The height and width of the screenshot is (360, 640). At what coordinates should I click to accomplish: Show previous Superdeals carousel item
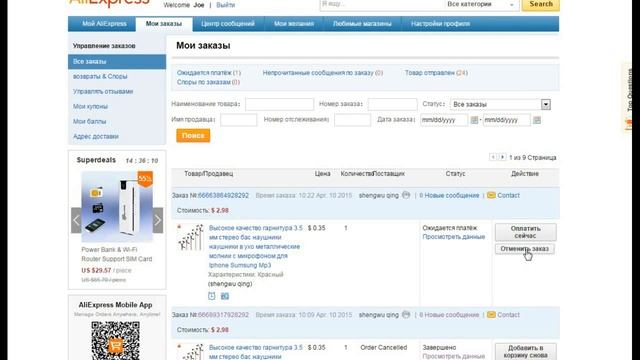click(76, 220)
